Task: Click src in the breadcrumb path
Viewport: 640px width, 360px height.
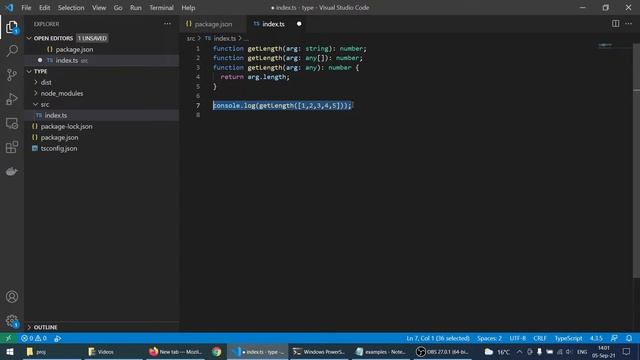Action: point(191,38)
